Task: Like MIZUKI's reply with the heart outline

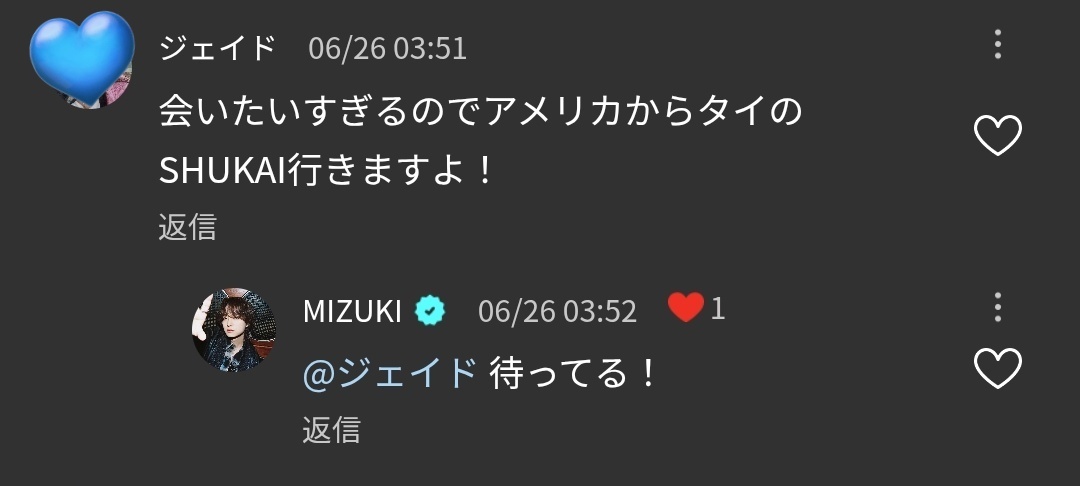Action: click(x=997, y=368)
